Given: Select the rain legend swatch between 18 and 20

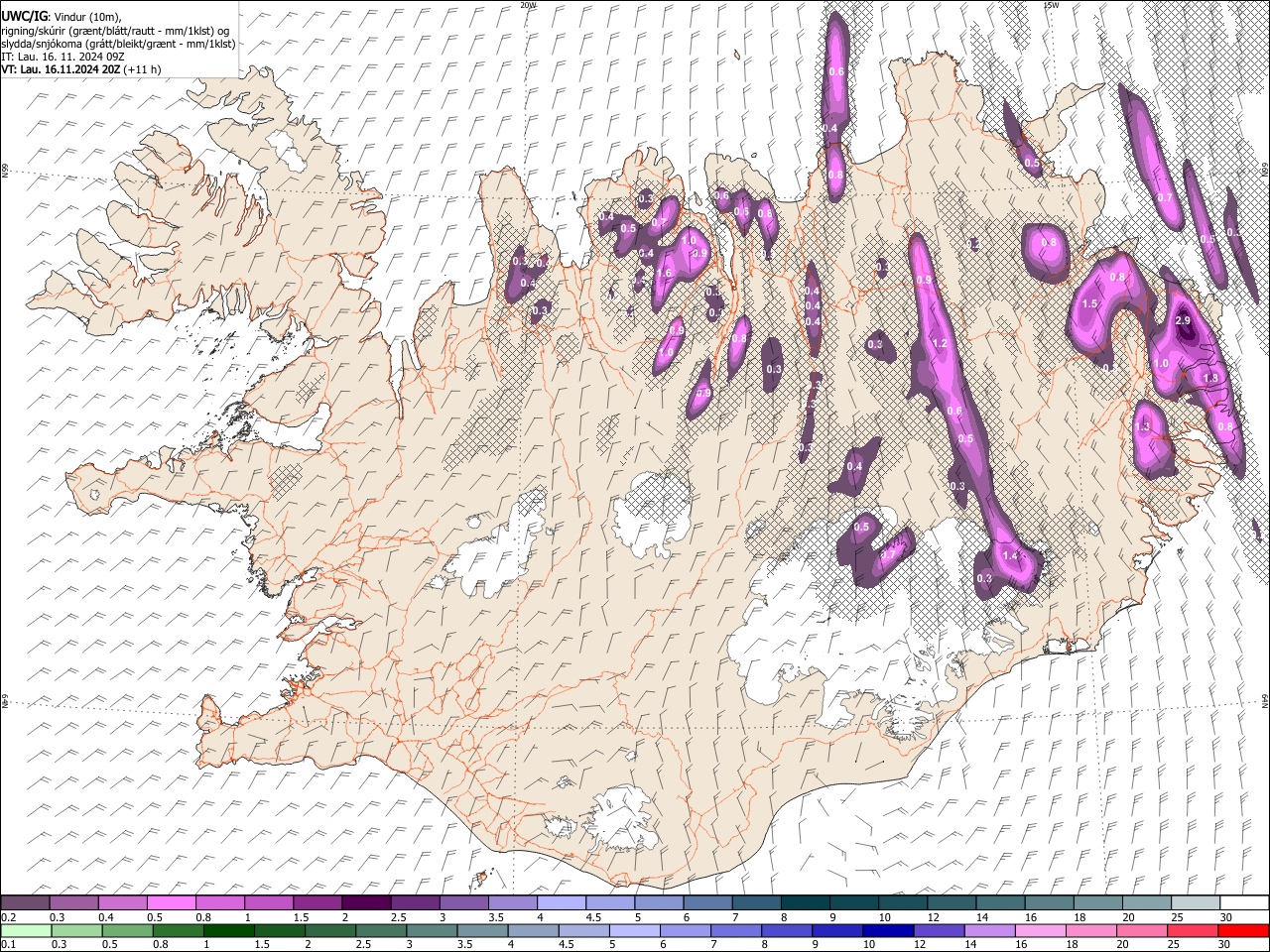Looking at the screenshot, I should tap(1090, 930).
